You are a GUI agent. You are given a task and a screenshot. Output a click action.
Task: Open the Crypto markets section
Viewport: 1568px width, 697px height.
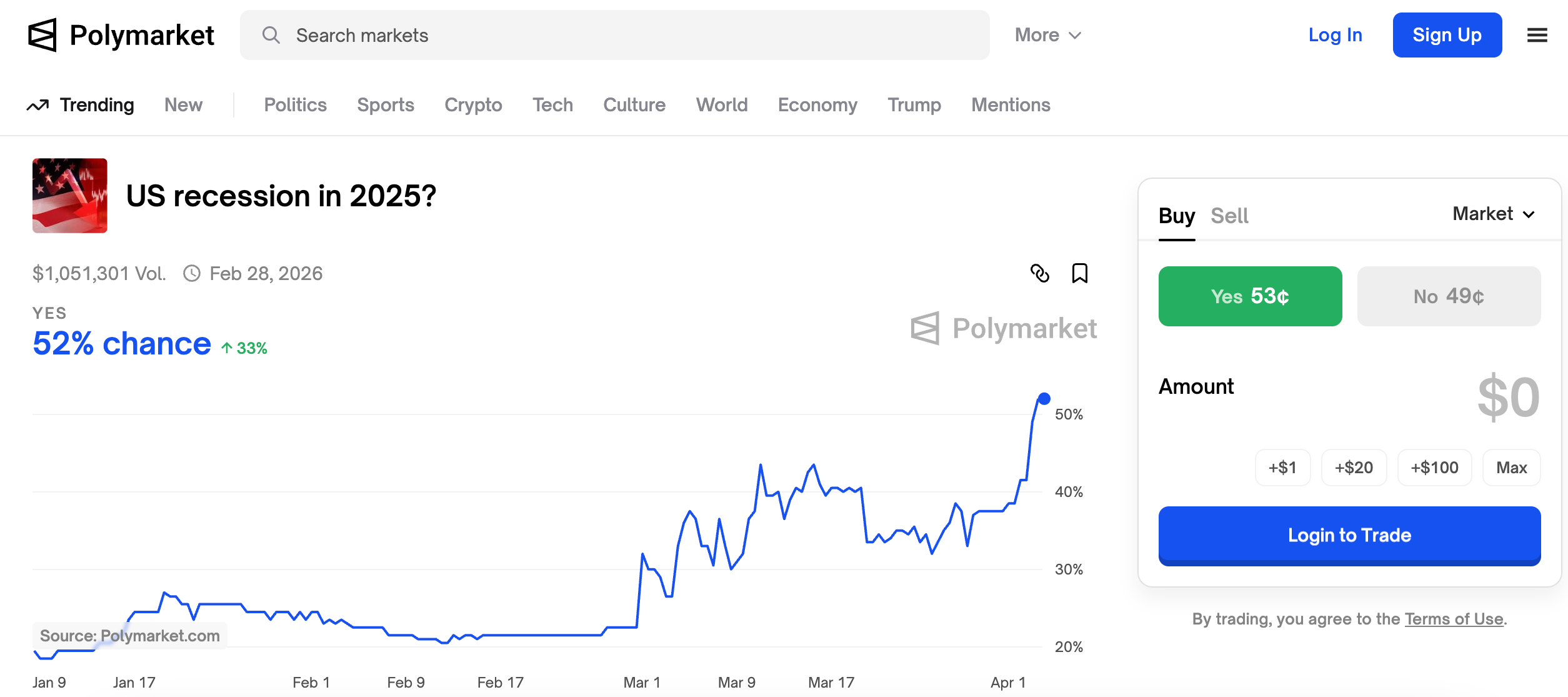472,105
